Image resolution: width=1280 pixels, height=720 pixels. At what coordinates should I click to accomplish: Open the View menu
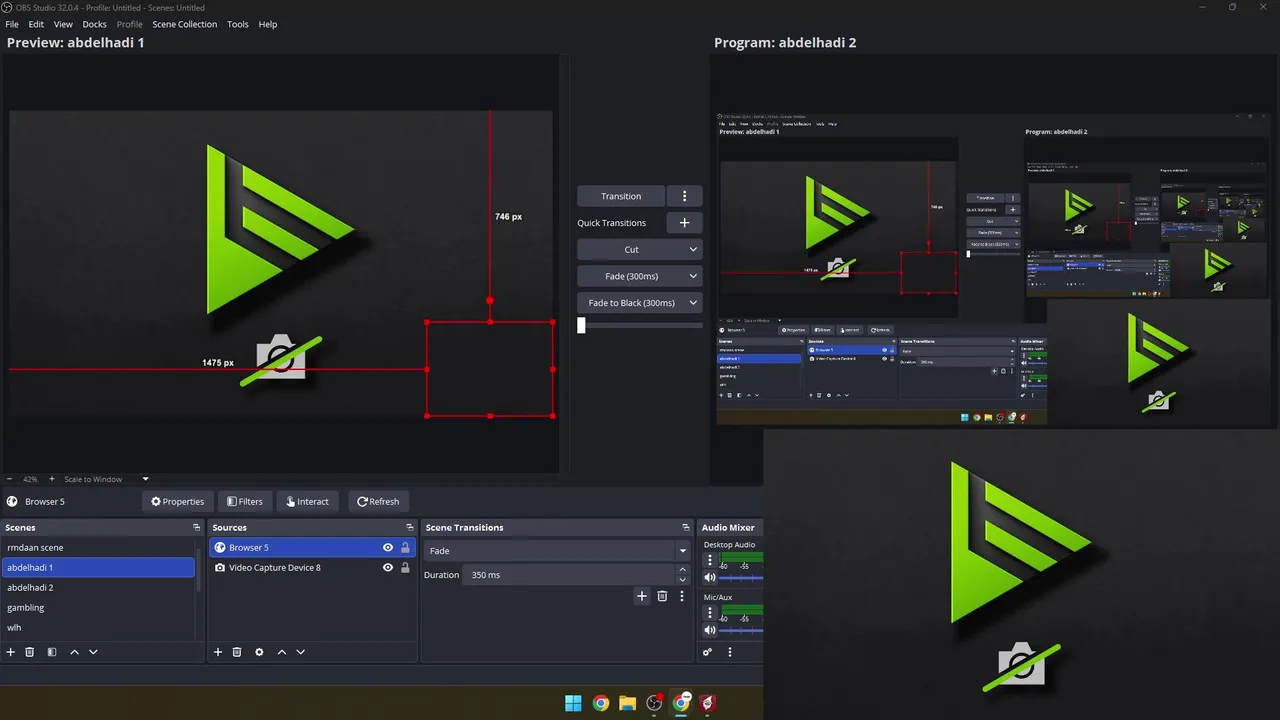63,24
